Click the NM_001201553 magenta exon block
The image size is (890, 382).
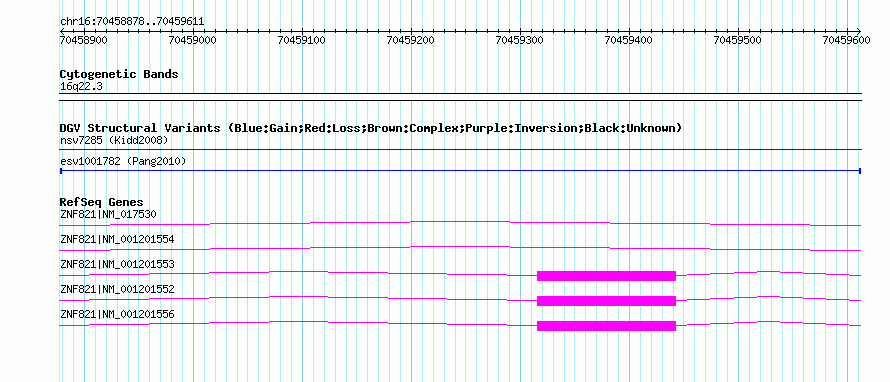point(606,276)
